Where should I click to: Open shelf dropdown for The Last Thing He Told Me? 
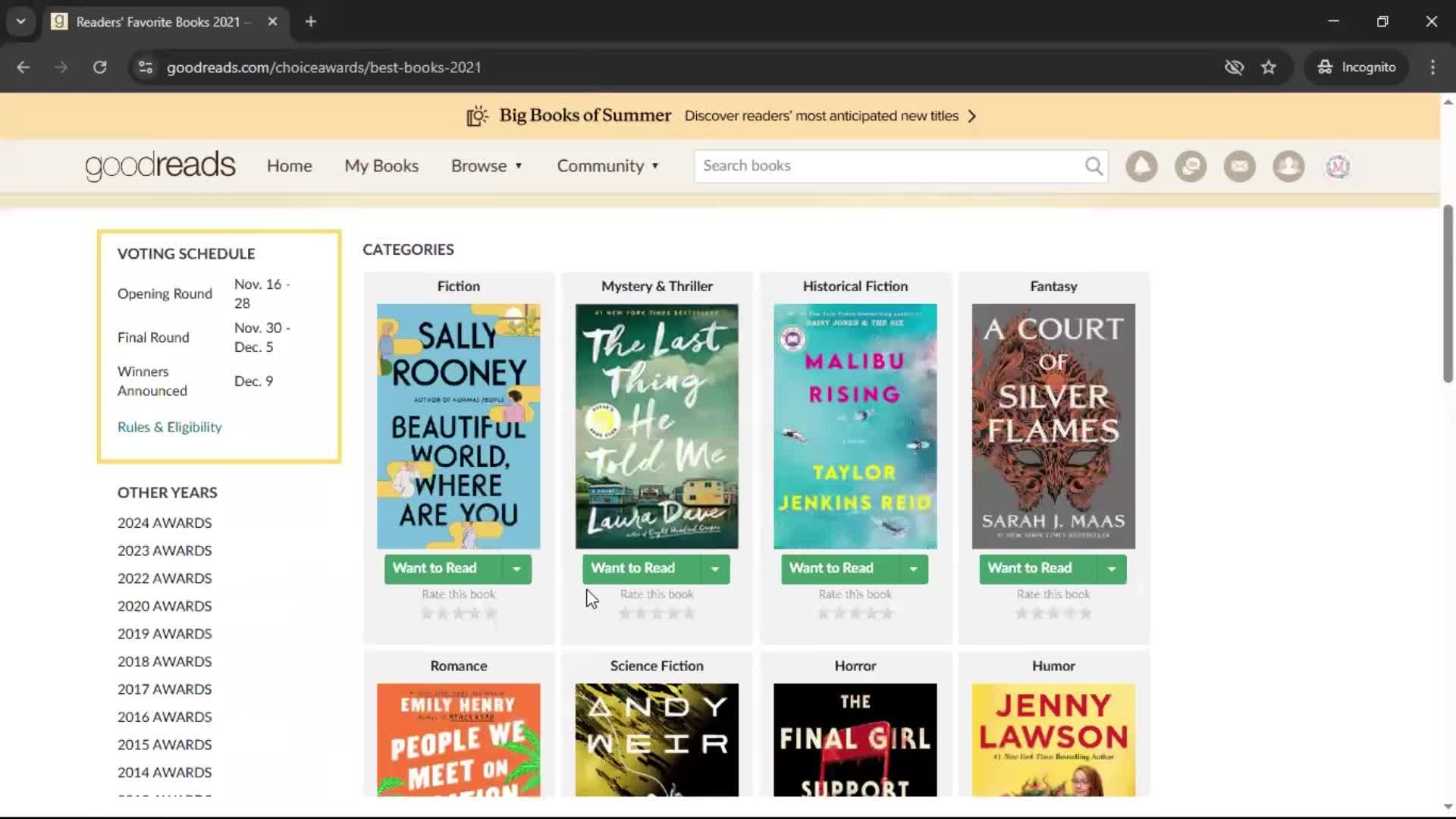(714, 569)
